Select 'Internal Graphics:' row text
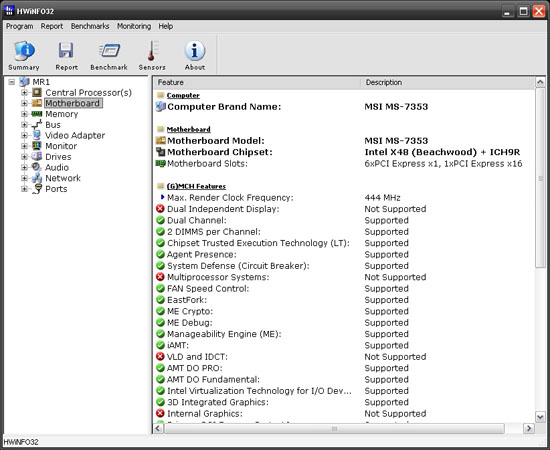Screen dimensions: 550x450 [205, 414]
